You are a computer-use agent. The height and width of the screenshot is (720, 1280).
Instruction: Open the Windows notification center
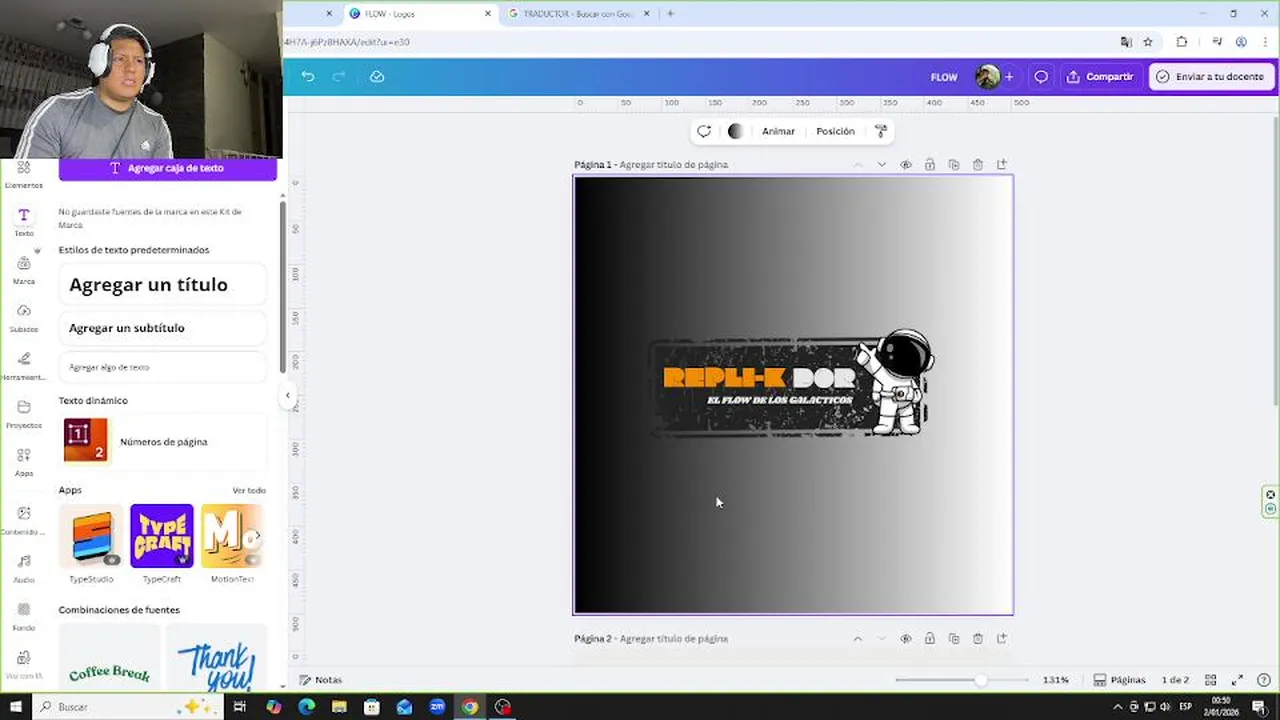click(x=1259, y=707)
